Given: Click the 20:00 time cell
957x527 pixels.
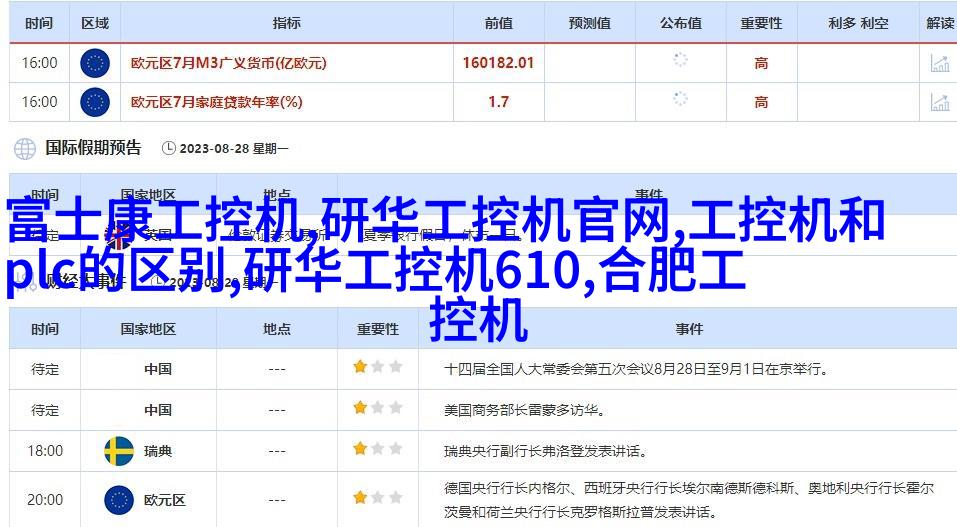Looking at the screenshot, I should click(x=45, y=500).
